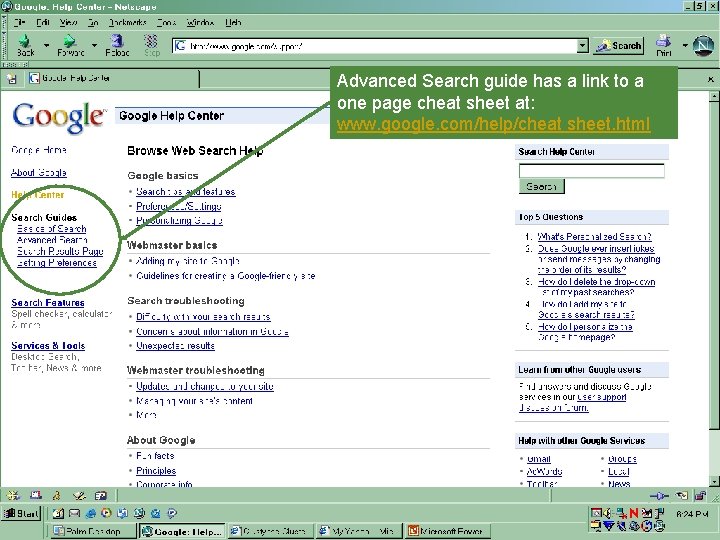This screenshot has width=720, height=540.
Task: Open the Advanced Search guide link
Action: coord(52,240)
